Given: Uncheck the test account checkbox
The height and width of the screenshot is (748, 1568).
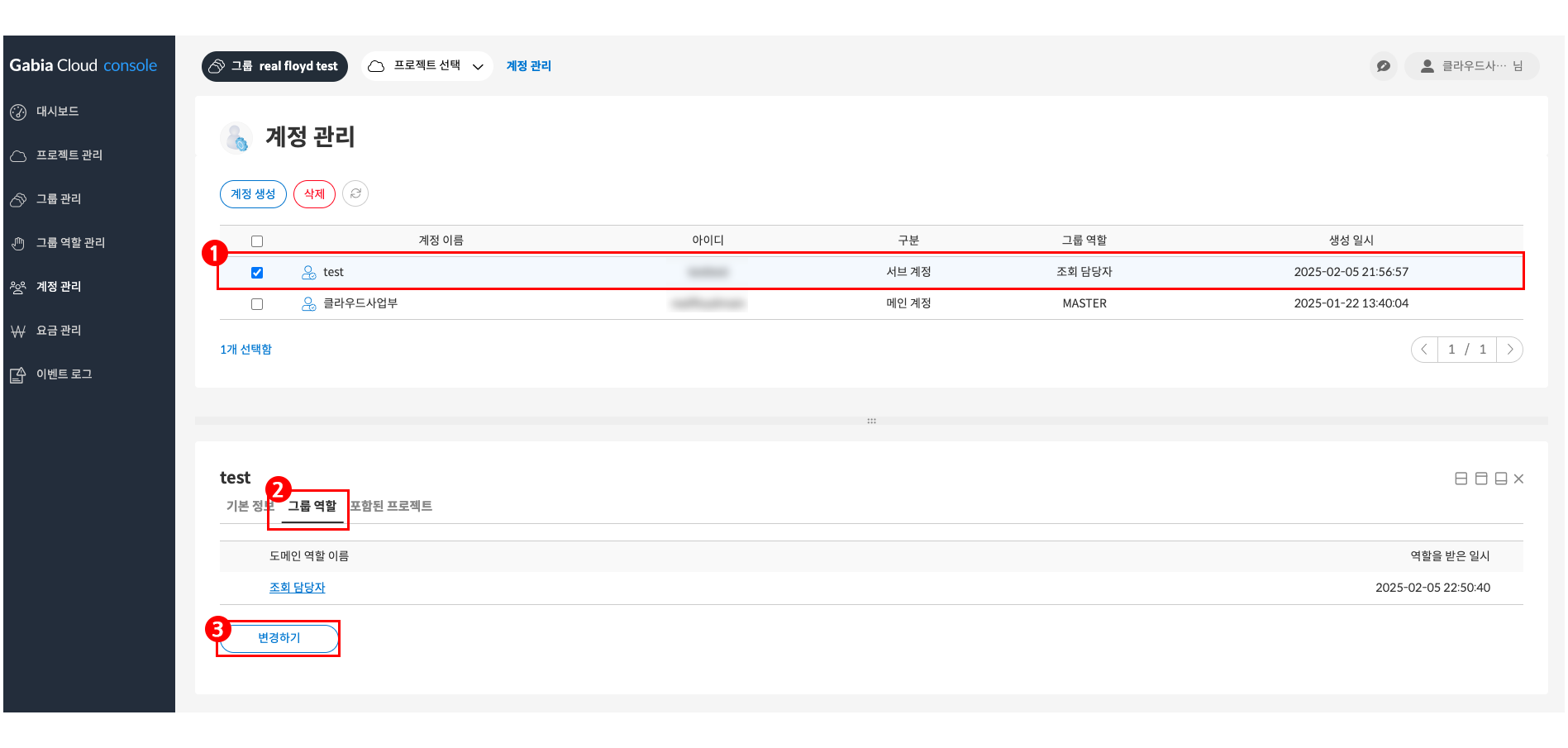Looking at the screenshot, I should [257, 273].
